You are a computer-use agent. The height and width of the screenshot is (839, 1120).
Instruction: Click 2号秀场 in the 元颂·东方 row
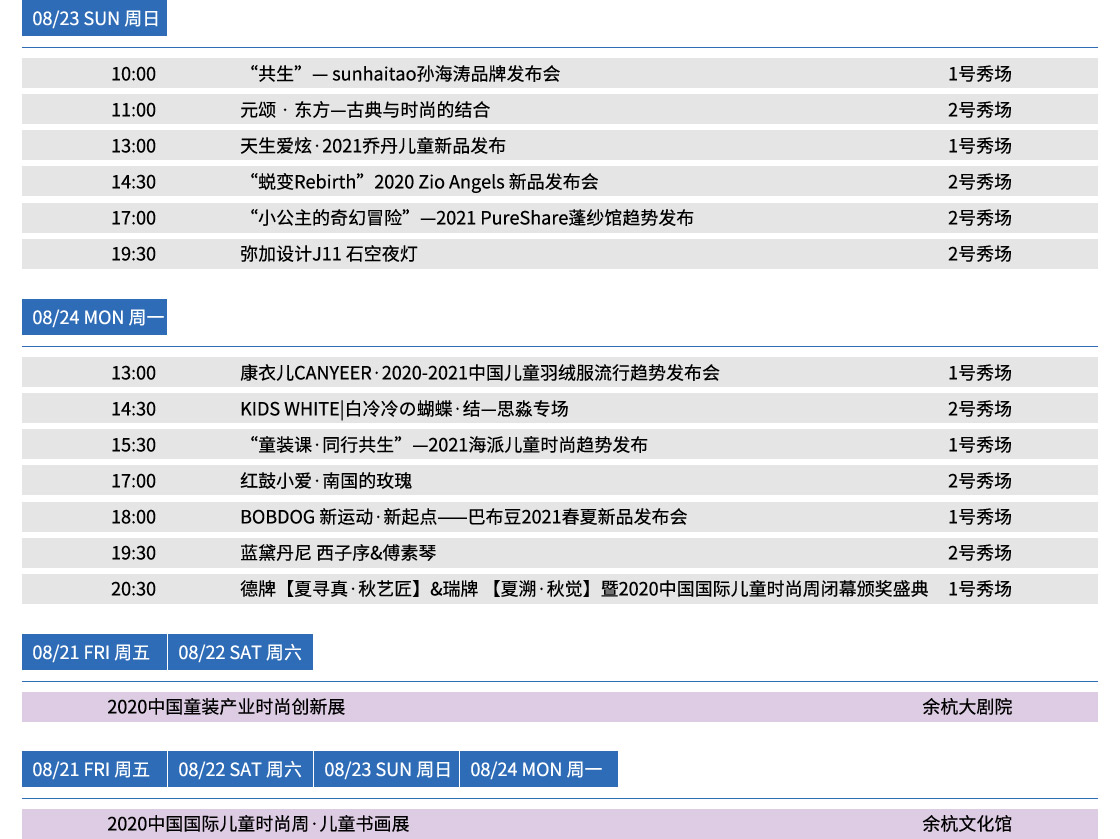pyautogui.click(x=980, y=110)
